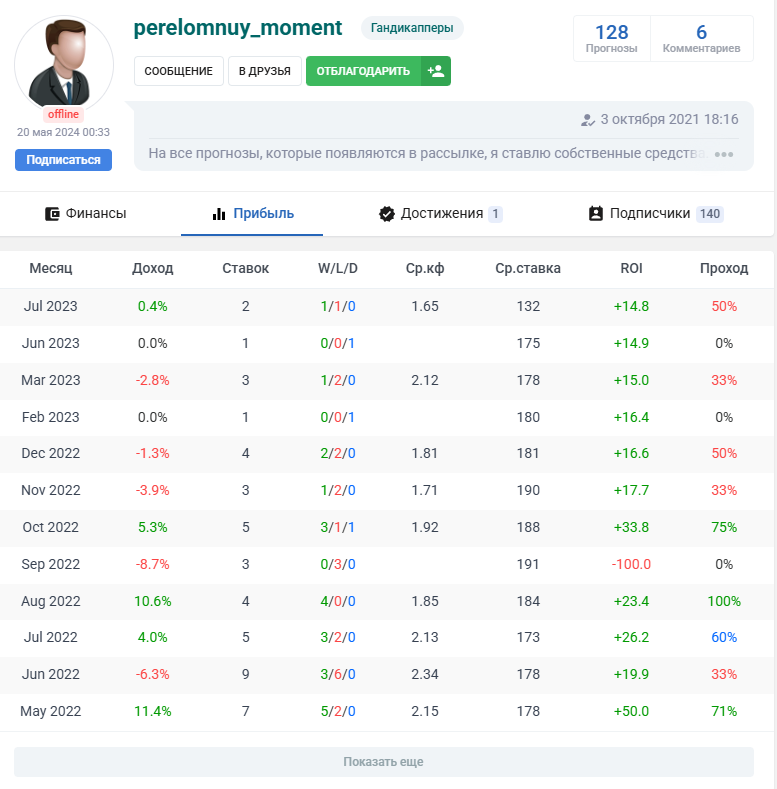Open the Финансы tab
This screenshot has width=777, height=789.
pos(86,213)
